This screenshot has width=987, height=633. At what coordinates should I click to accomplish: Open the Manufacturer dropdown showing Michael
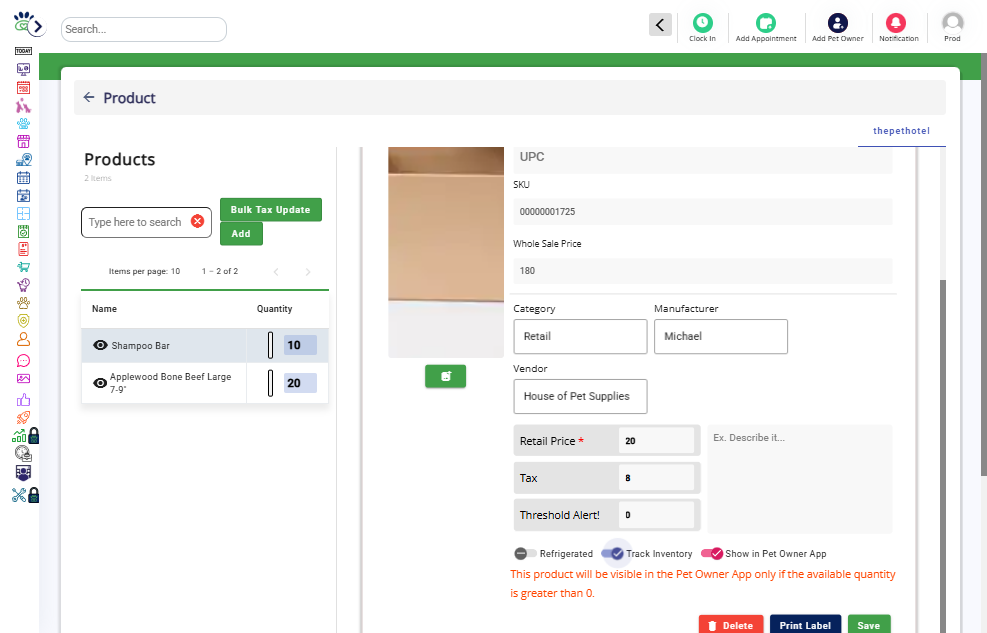721,336
